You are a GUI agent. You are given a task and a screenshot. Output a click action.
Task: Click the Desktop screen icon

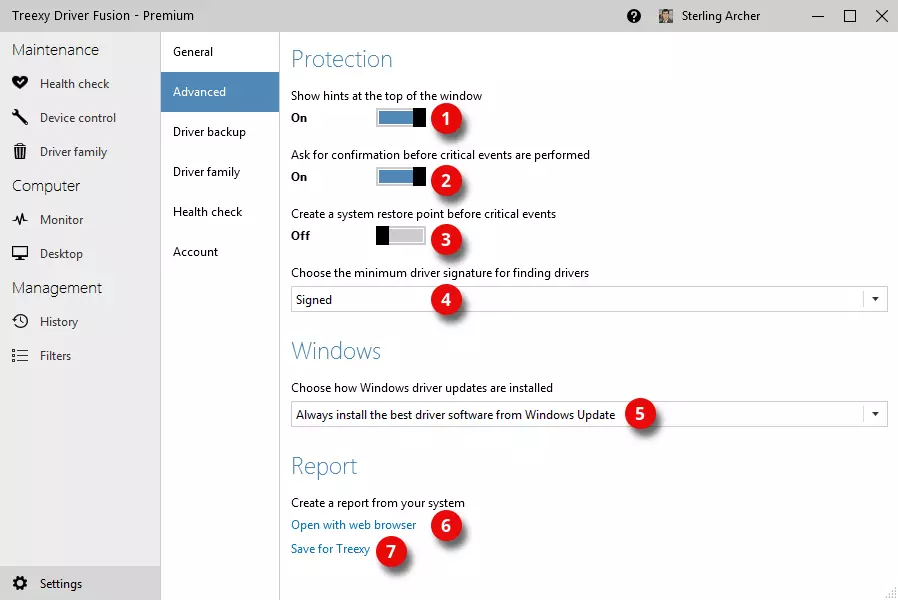(20, 253)
